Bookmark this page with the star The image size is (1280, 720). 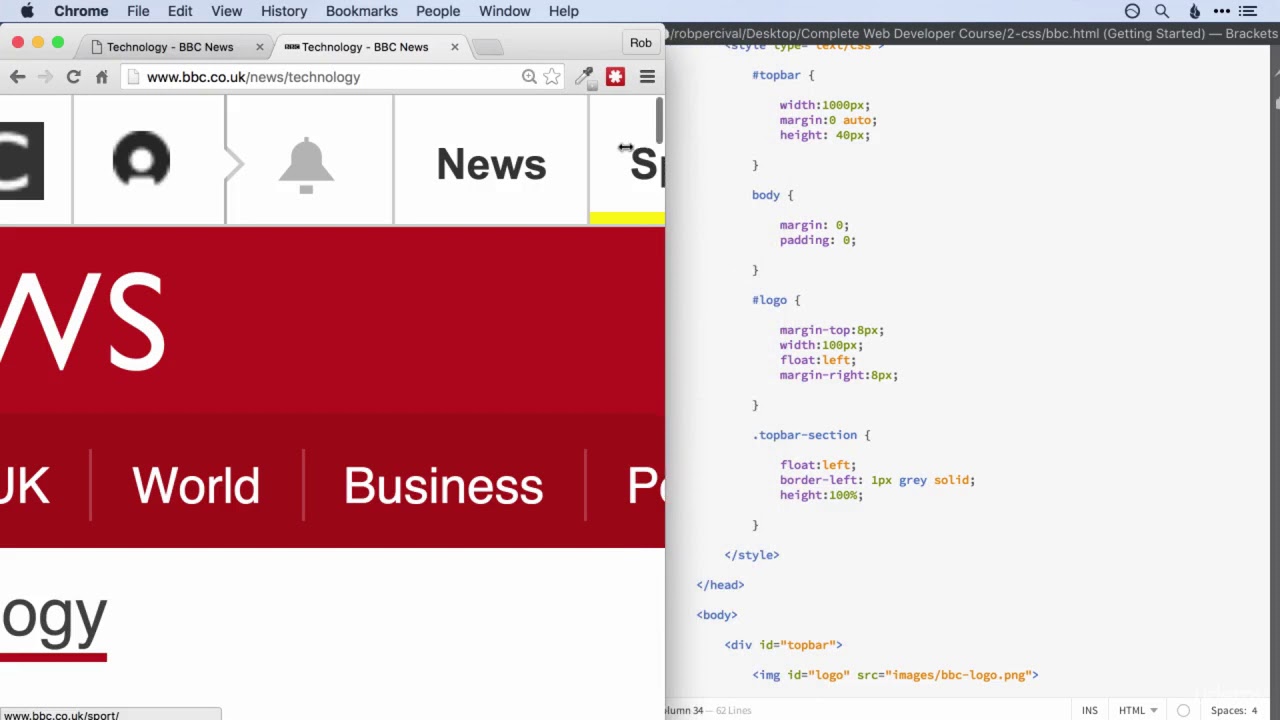click(551, 77)
